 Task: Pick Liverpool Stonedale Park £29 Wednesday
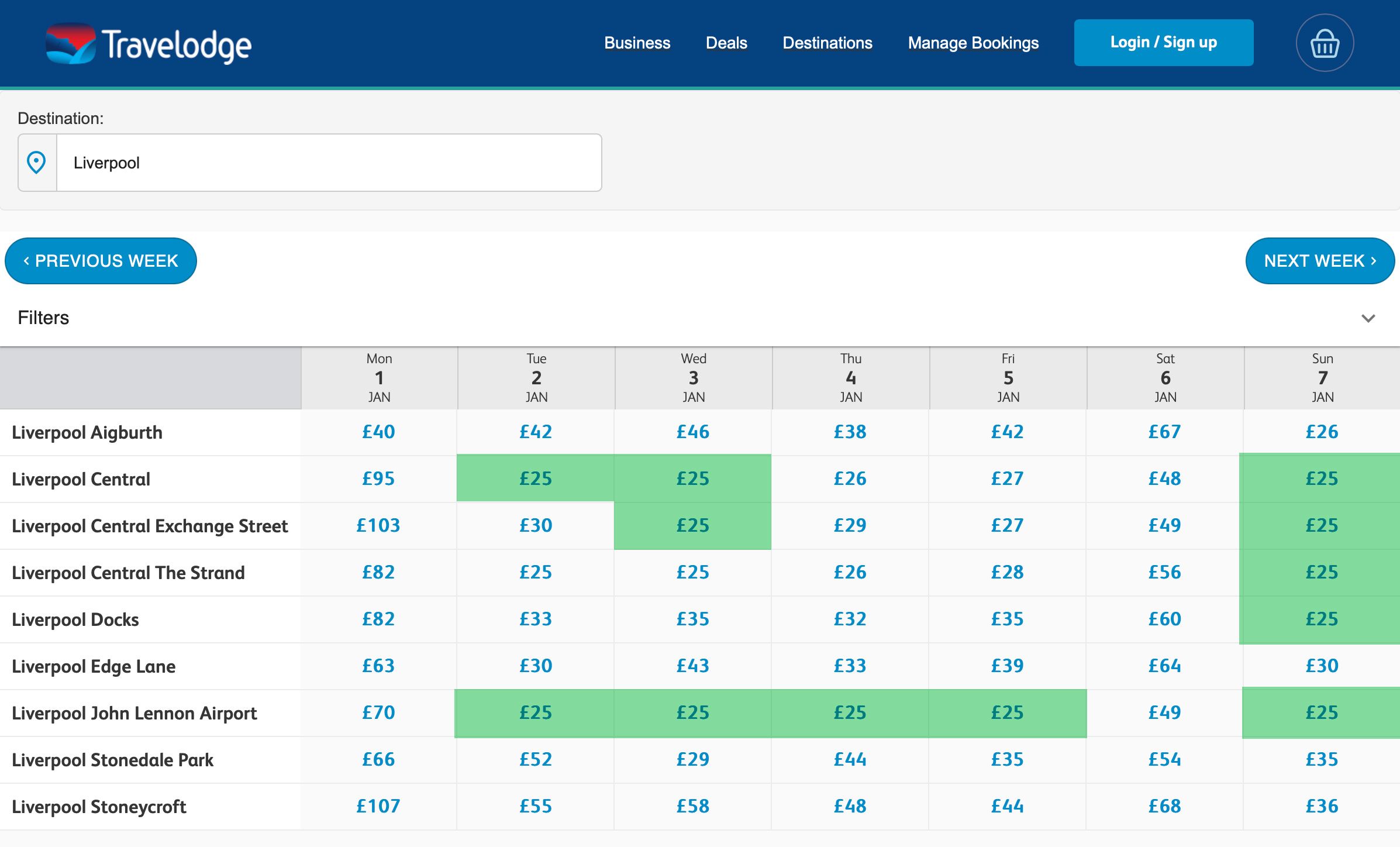[x=692, y=759]
